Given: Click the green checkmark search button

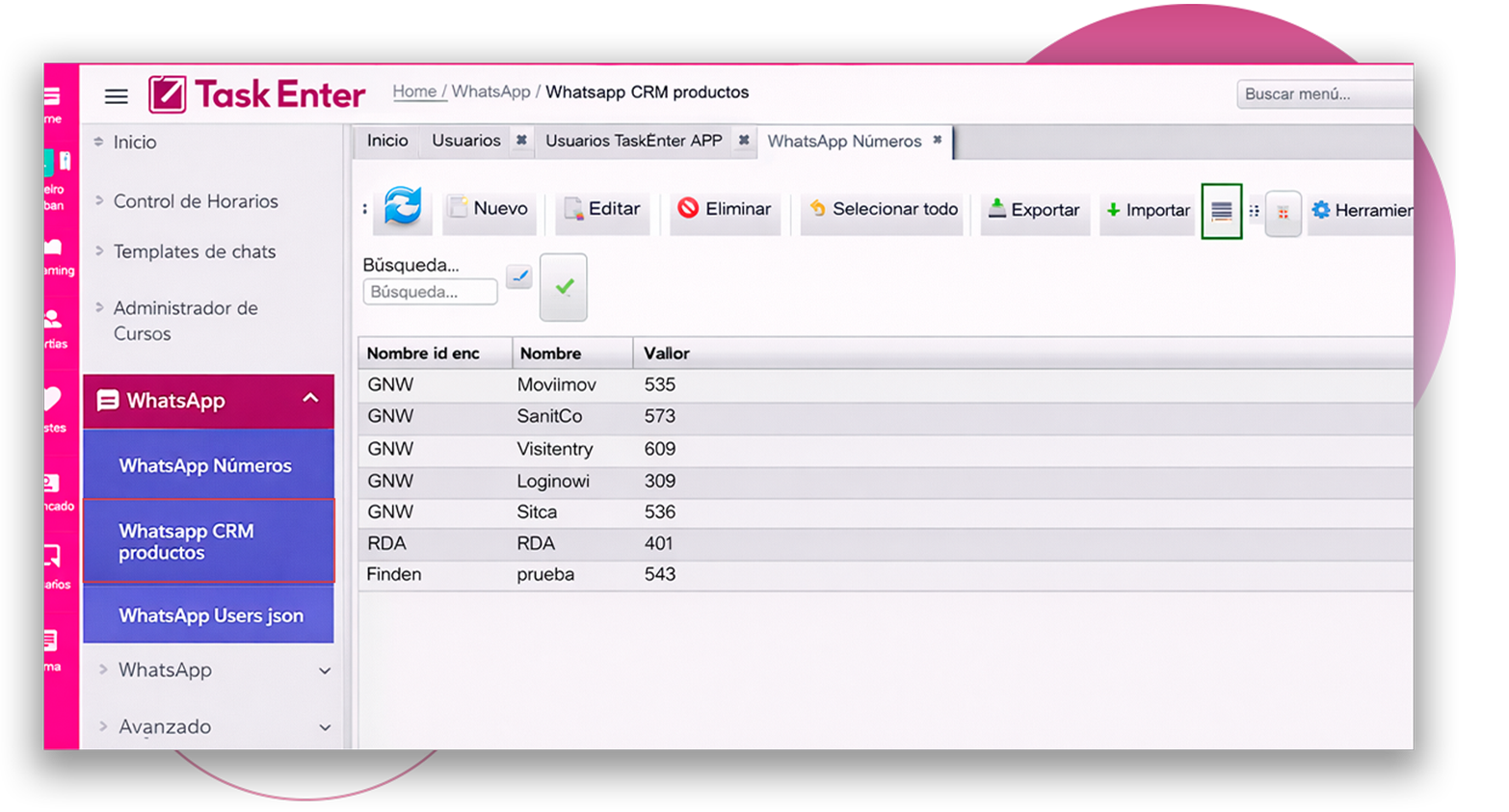Looking at the screenshot, I should click(x=564, y=287).
